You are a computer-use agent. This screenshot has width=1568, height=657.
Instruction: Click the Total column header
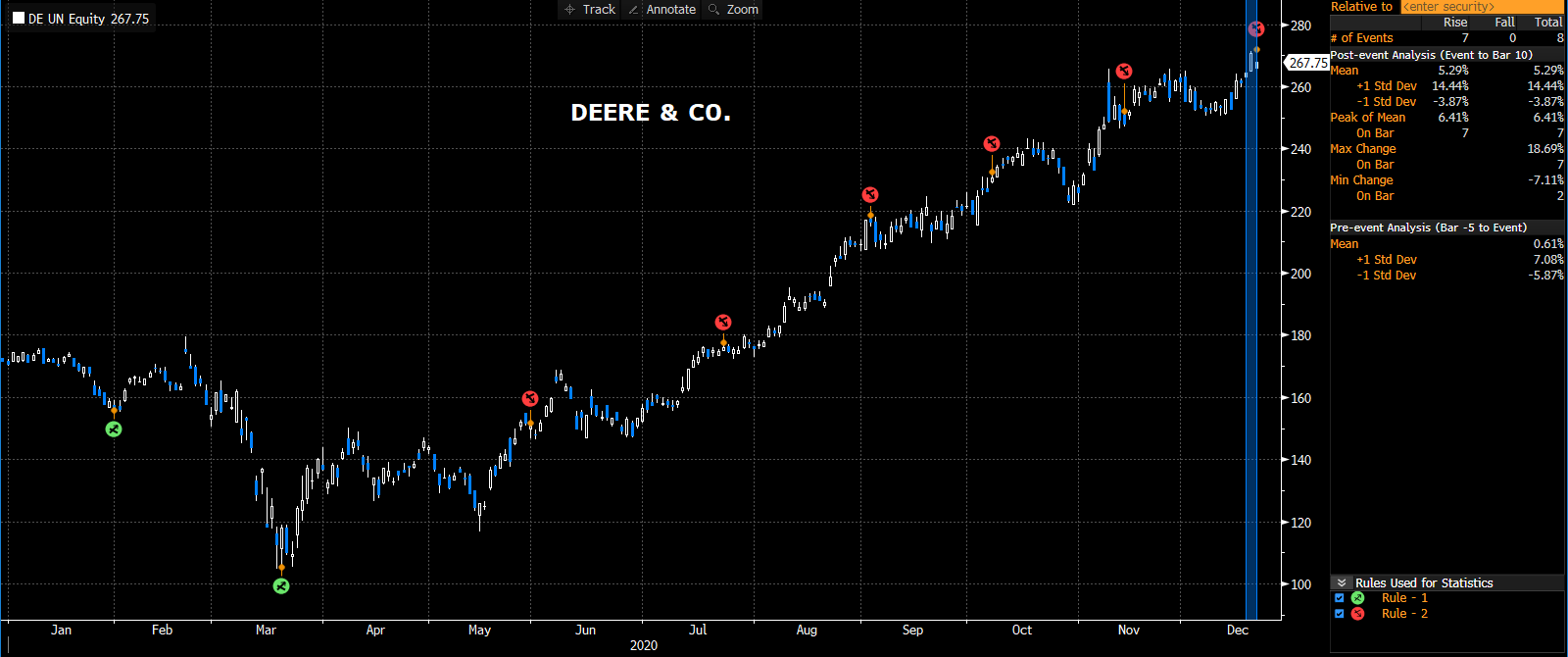click(1548, 23)
